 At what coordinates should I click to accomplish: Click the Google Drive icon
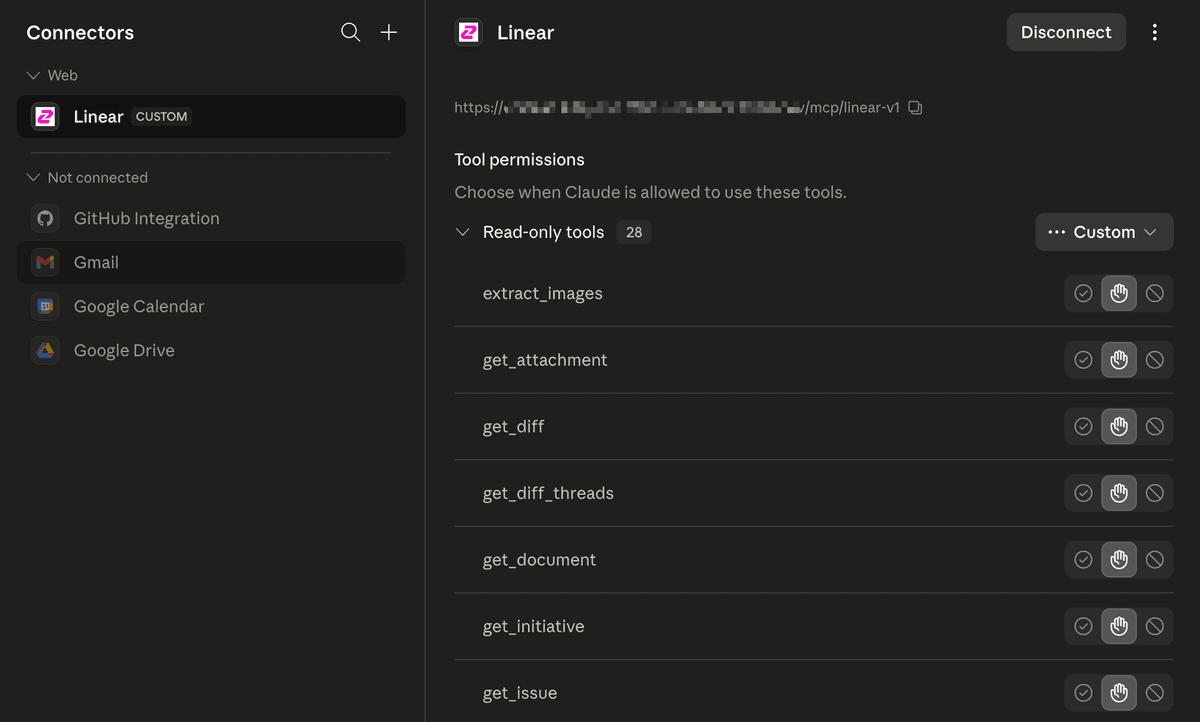point(45,350)
